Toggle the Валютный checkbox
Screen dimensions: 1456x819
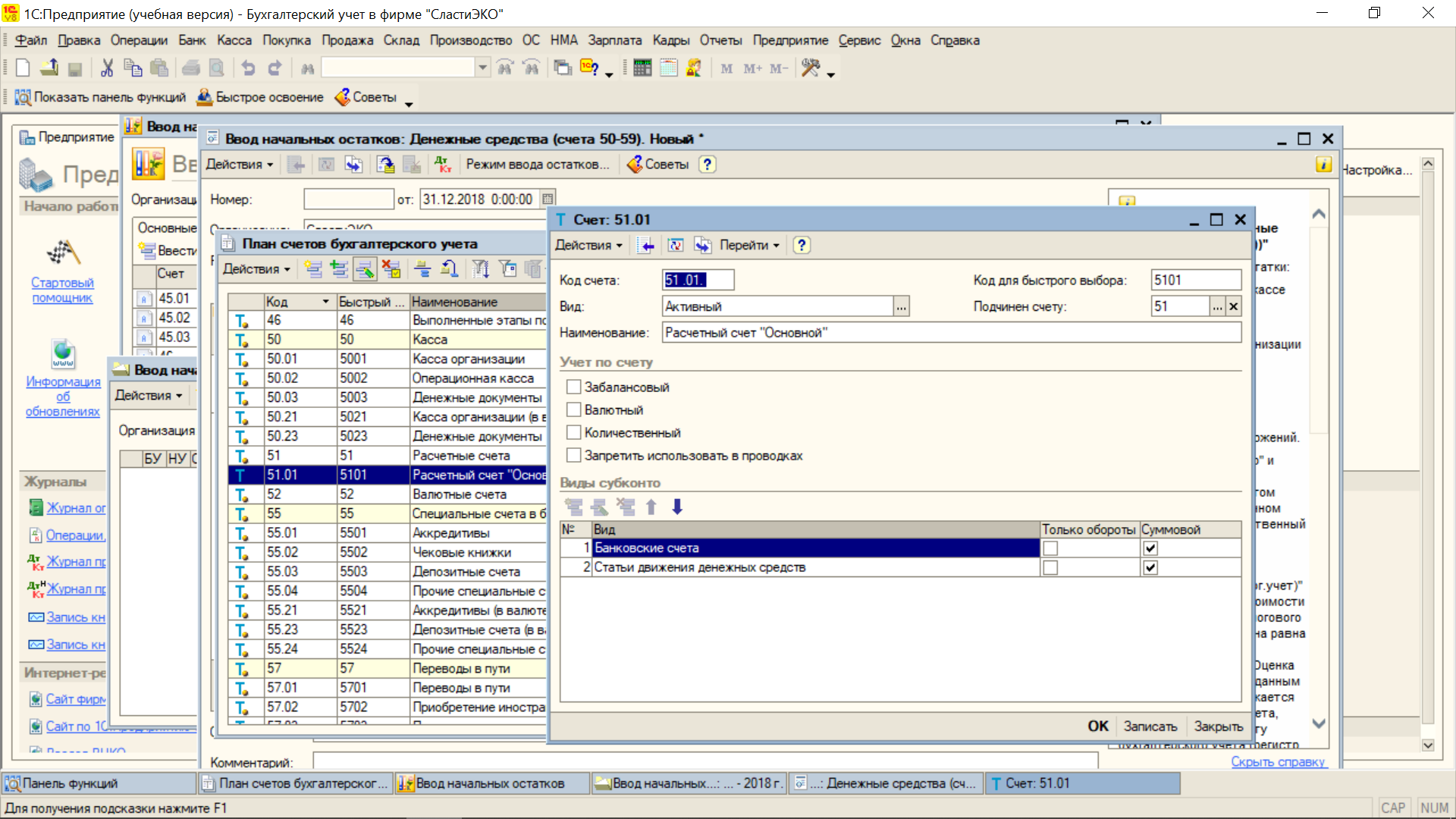(574, 409)
